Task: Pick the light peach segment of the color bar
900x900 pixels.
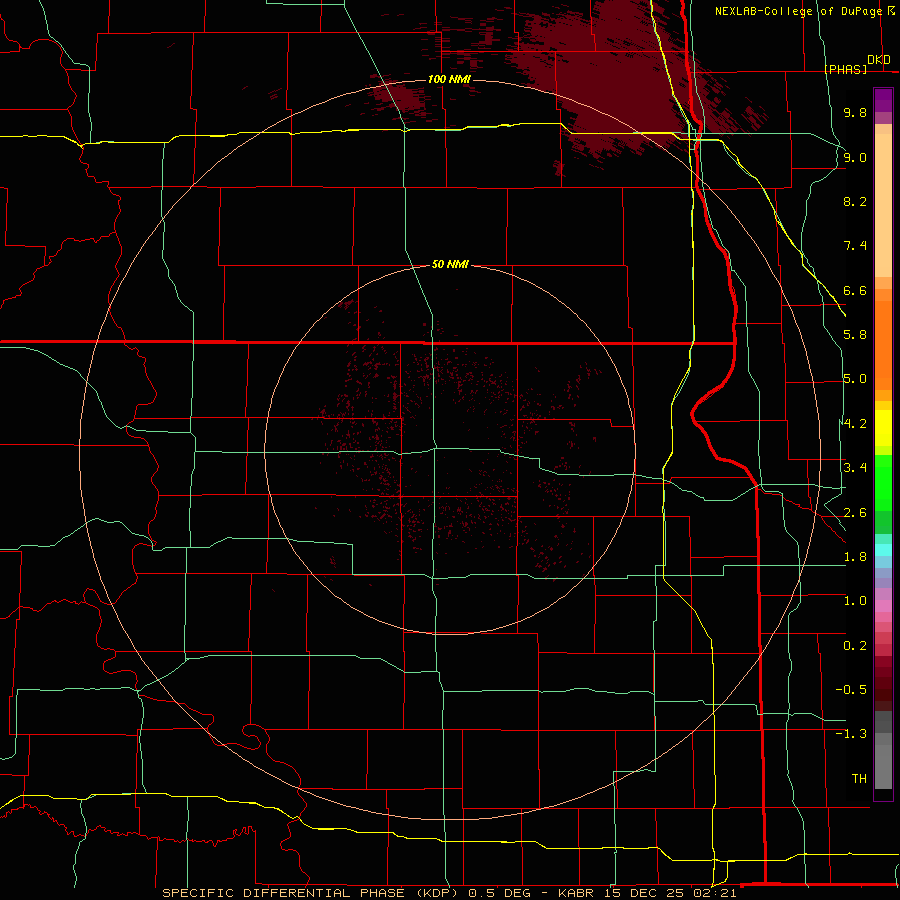Action: (x=883, y=206)
